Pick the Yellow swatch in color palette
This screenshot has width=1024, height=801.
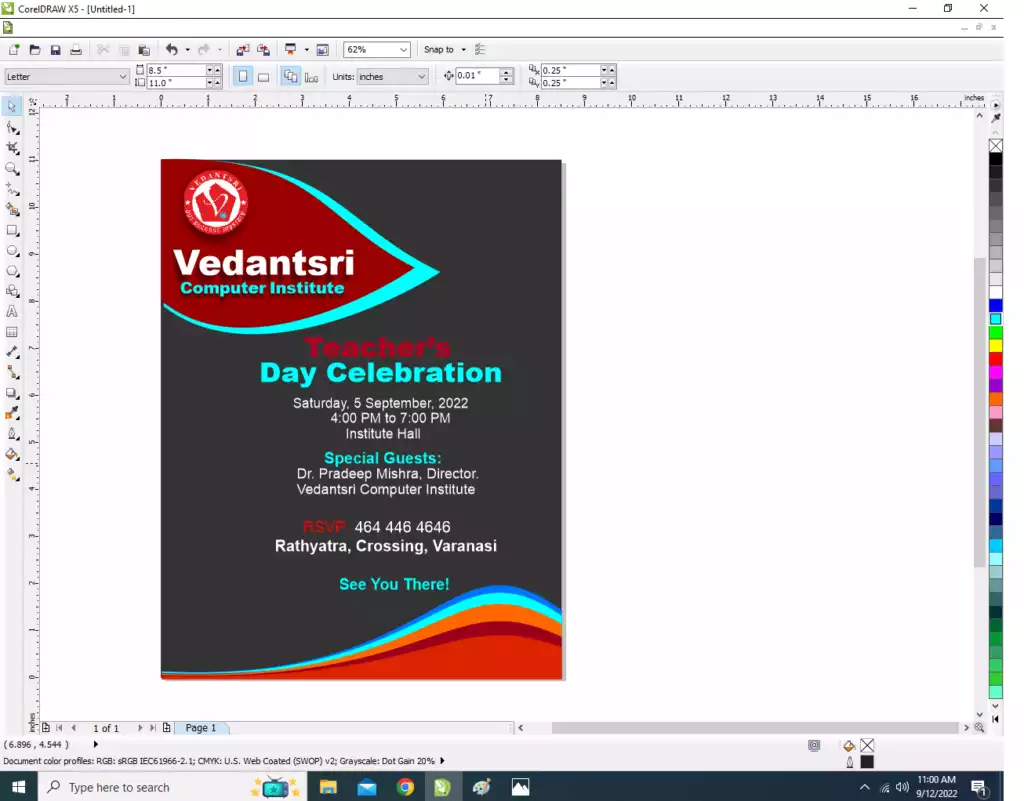(995, 345)
